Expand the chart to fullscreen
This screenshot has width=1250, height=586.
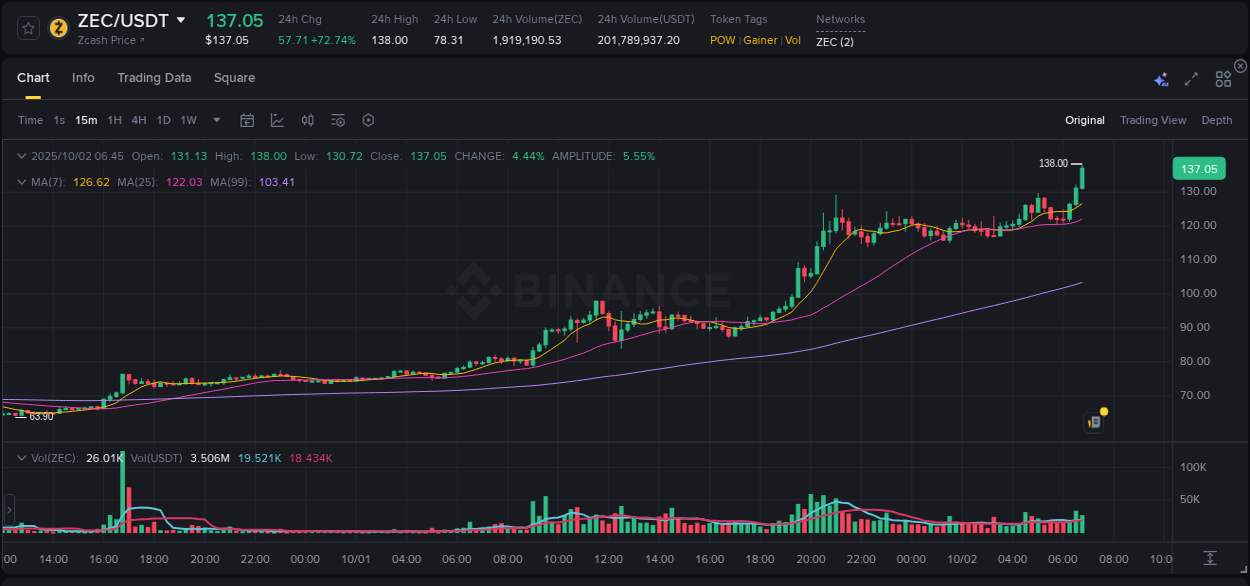tap(1190, 77)
